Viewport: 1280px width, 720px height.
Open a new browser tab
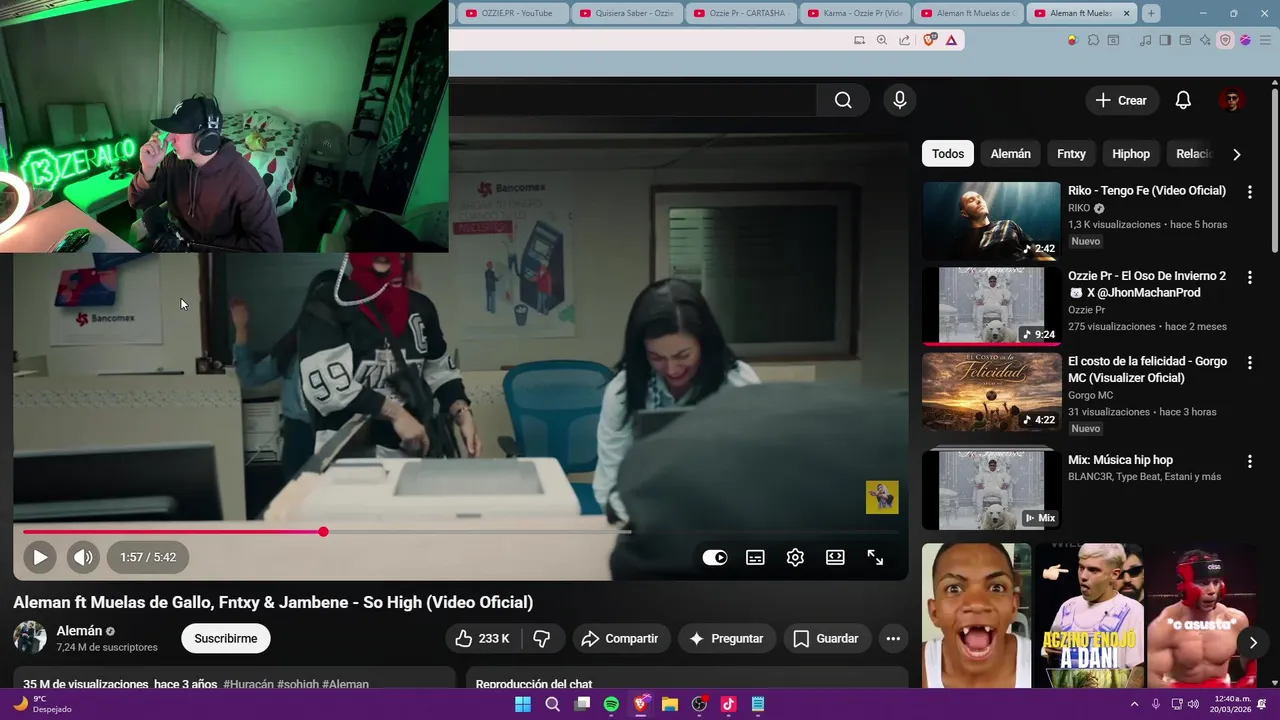[x=1152, y=13]
